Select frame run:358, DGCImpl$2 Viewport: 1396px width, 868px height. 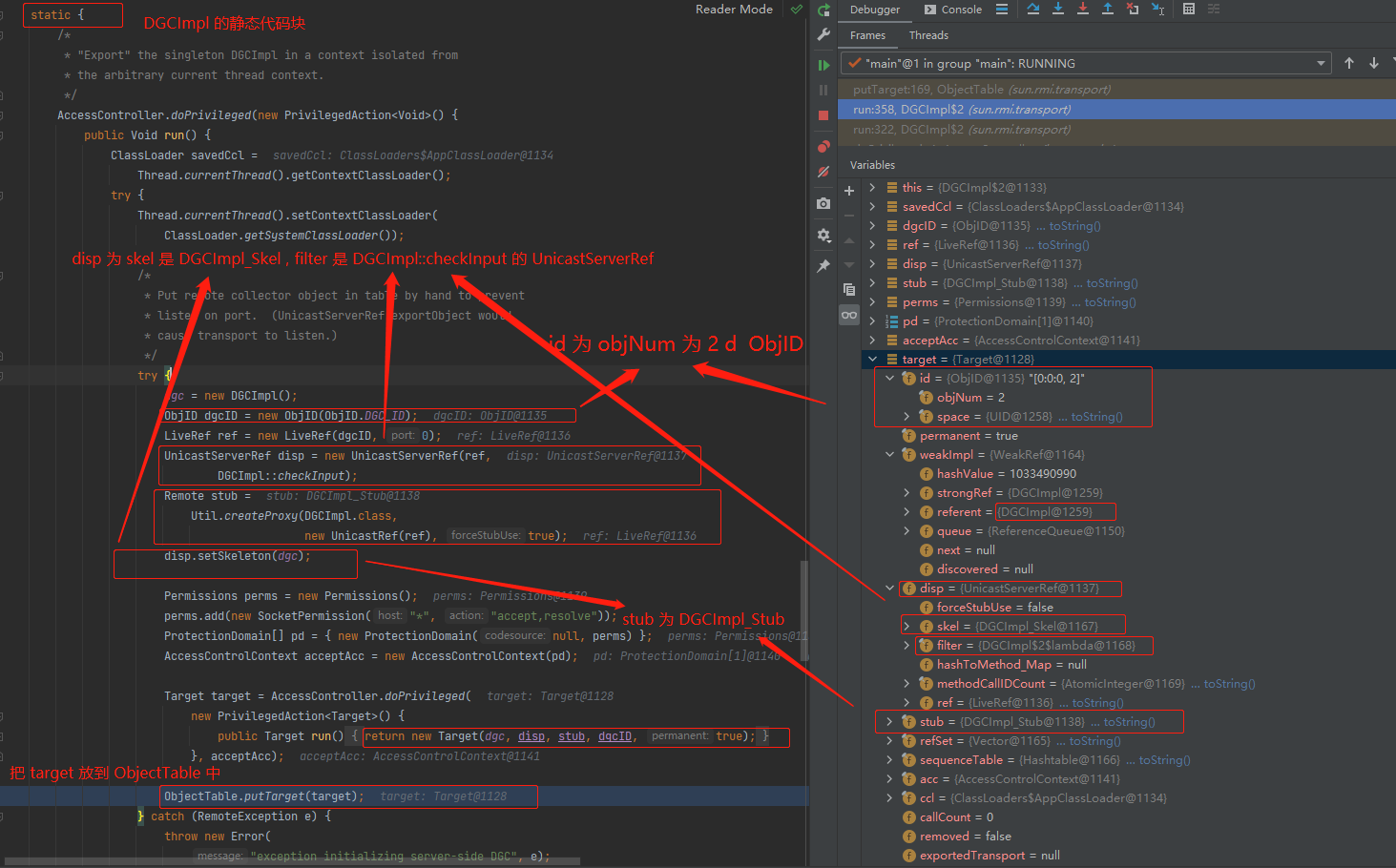point(1116,110)
